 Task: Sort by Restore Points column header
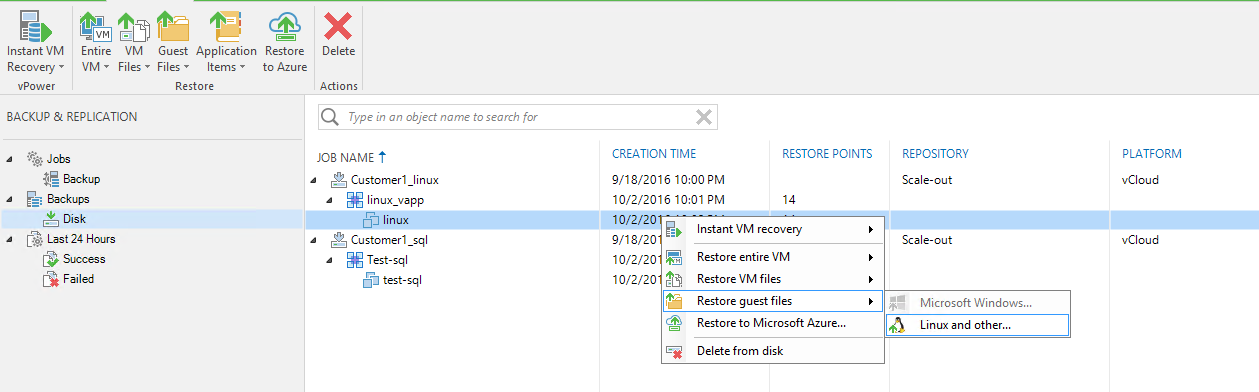pos(827,154)
